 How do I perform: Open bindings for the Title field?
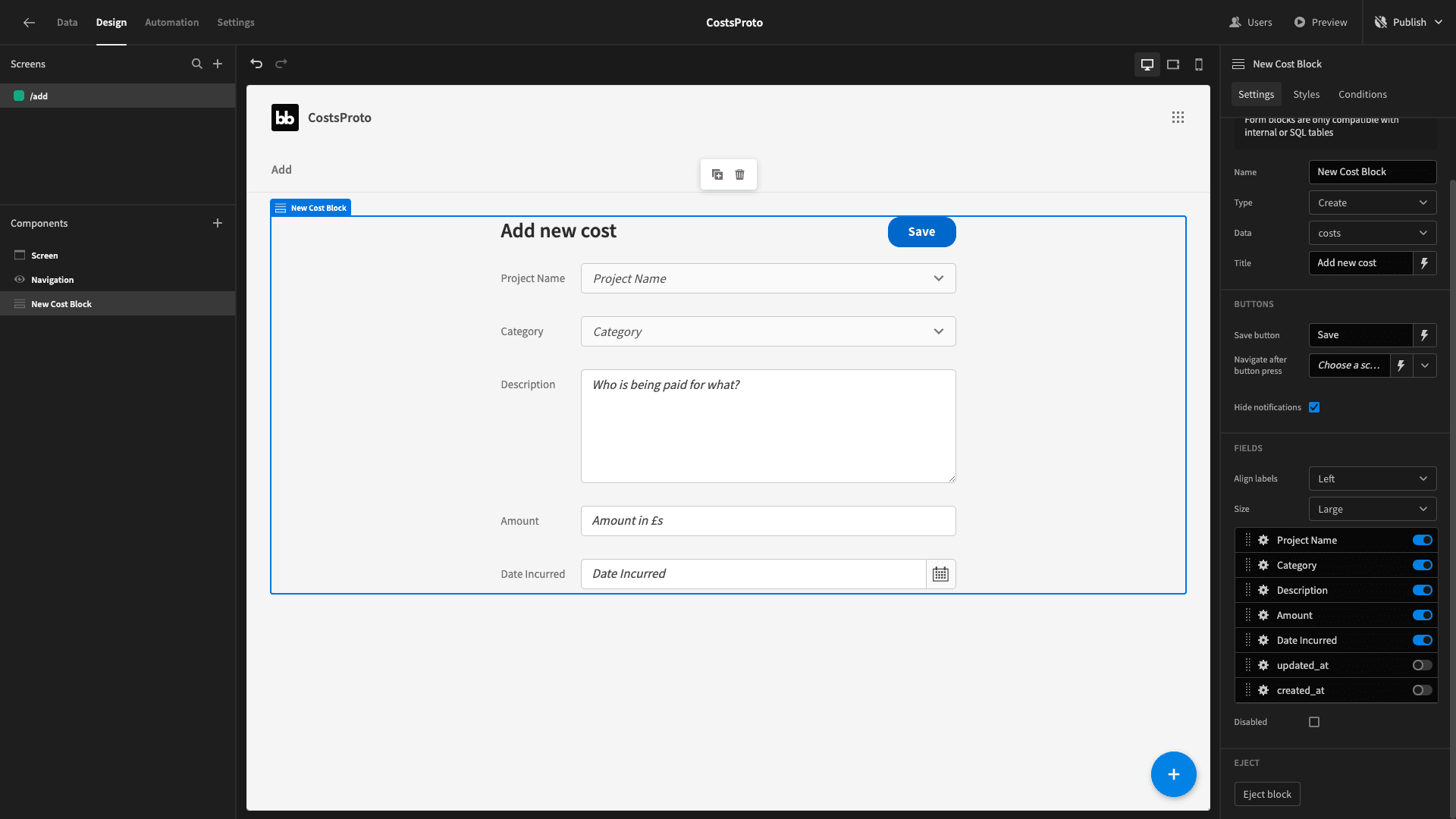[x=1425, y=263]
